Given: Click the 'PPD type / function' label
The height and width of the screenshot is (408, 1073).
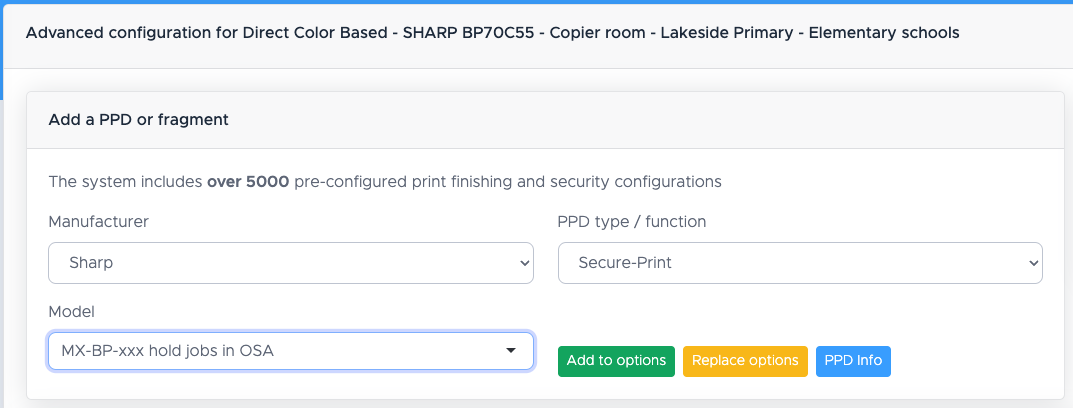Looking at the screenshot, I should point(631,222).
